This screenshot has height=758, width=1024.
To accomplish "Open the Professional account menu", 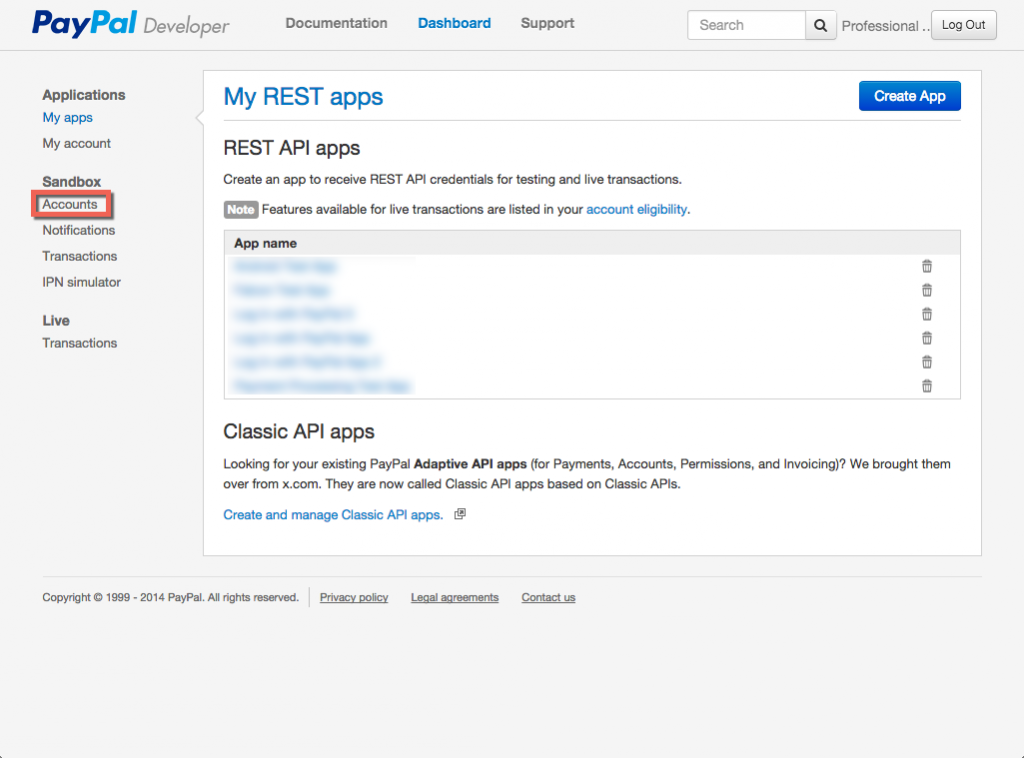I will tap(886, 25).
